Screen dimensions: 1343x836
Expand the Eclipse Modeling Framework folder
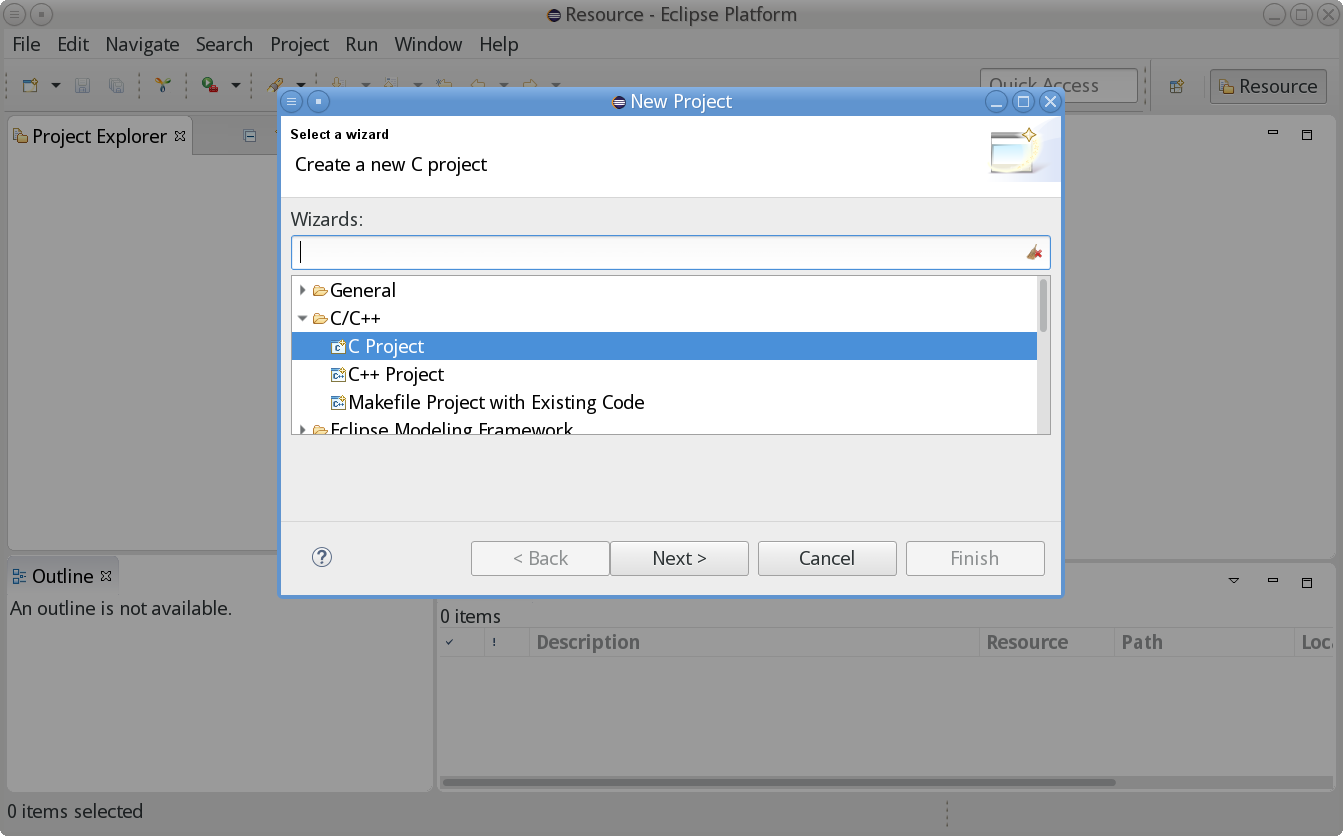tap(303, 430)
